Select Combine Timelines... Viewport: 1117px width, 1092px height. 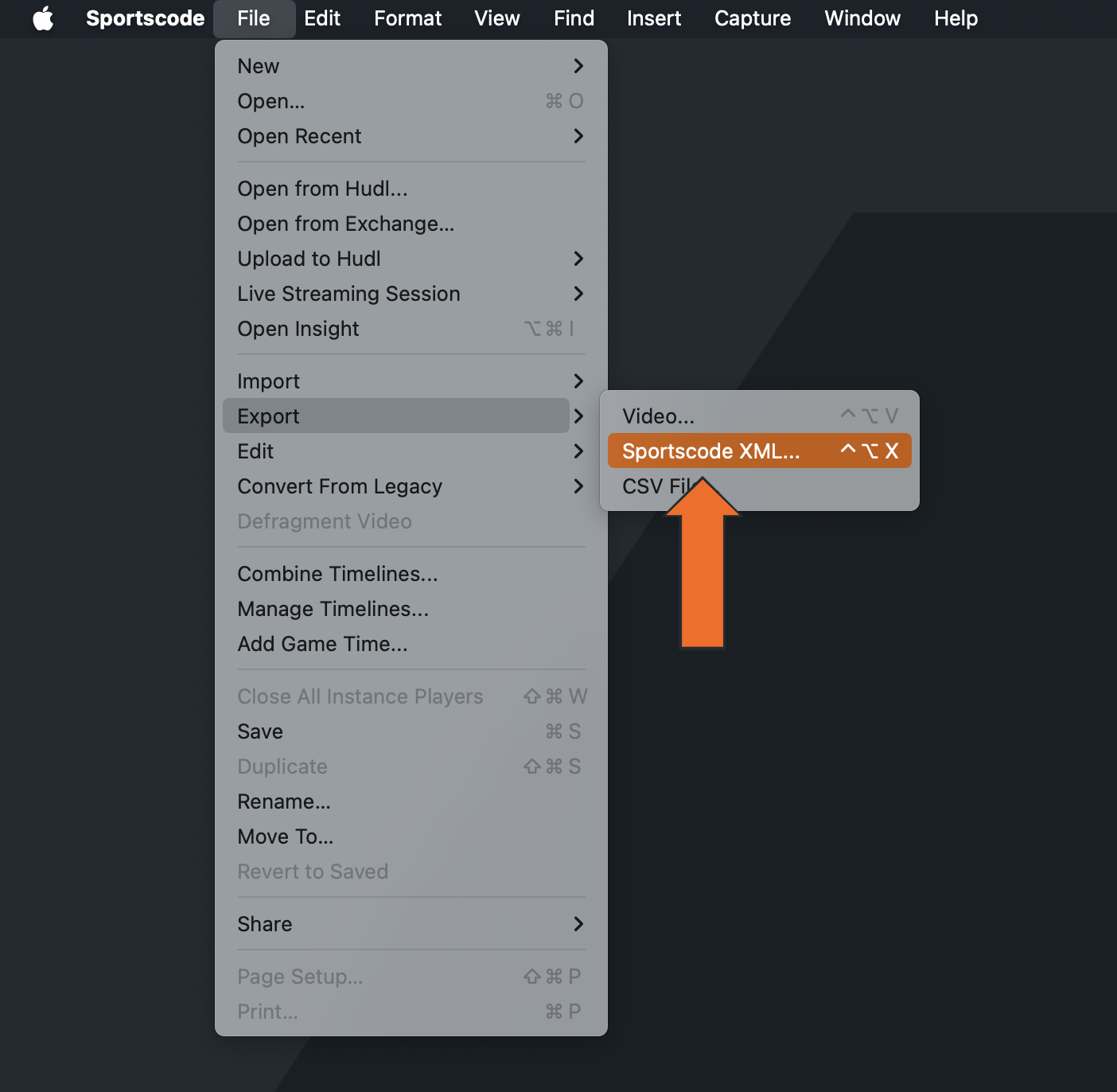tap(337, 573)
